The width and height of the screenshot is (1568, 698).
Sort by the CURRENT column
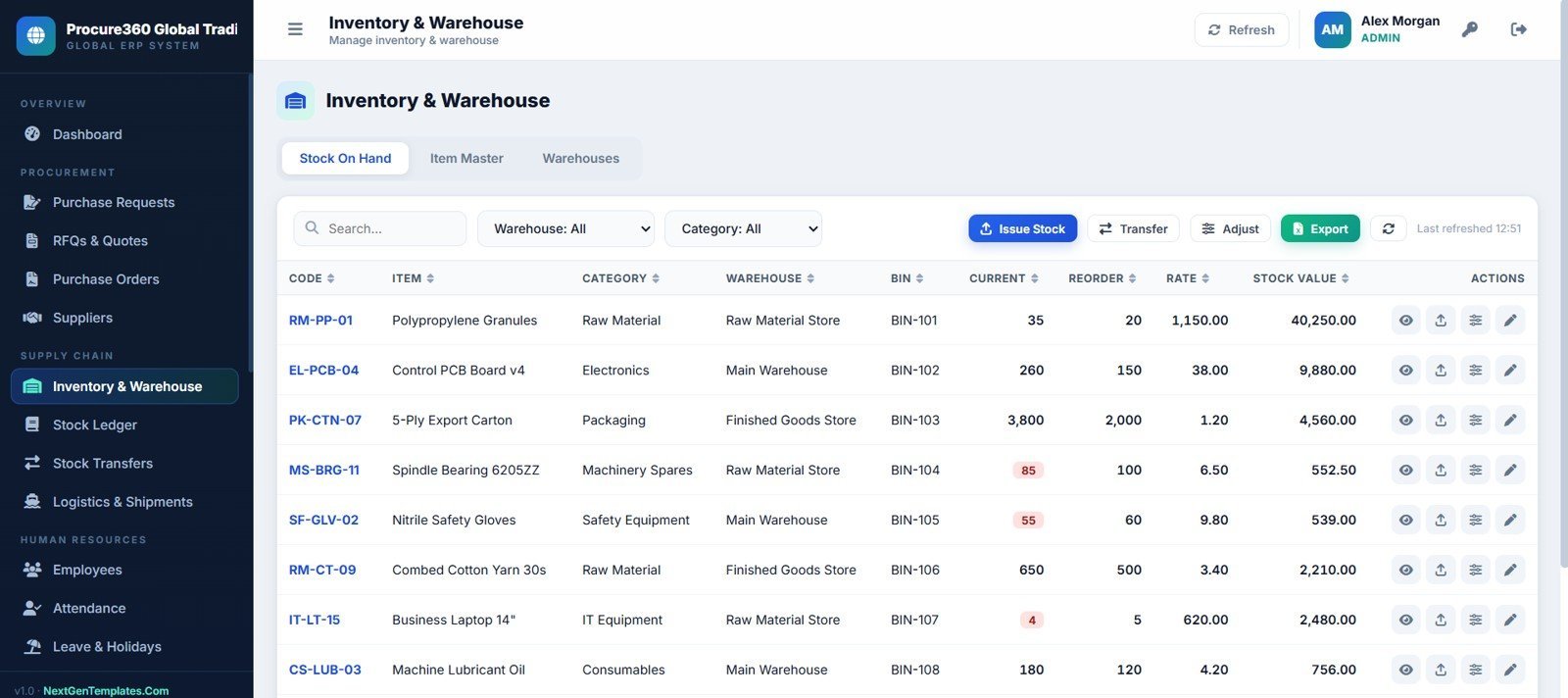[1004, 278]
